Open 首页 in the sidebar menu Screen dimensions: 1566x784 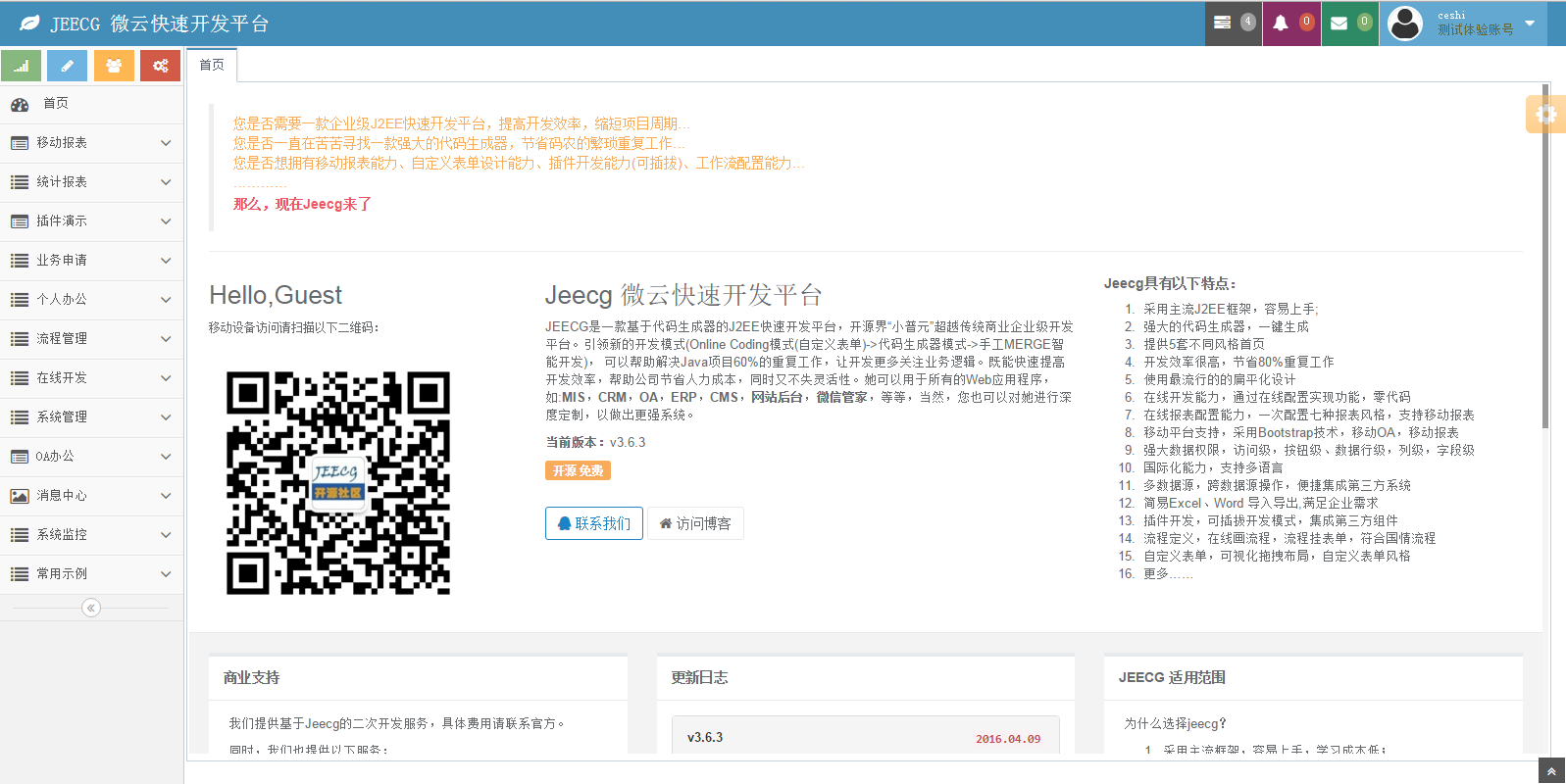pos(91,104)
